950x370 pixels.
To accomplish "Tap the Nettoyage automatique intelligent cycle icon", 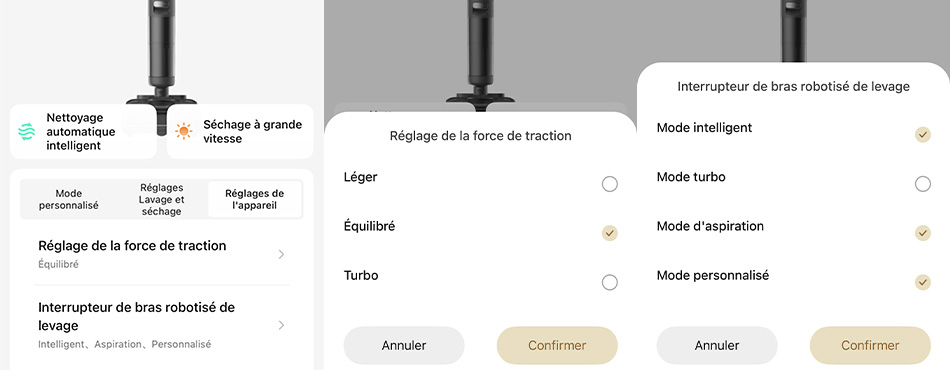I will point(27,131).
